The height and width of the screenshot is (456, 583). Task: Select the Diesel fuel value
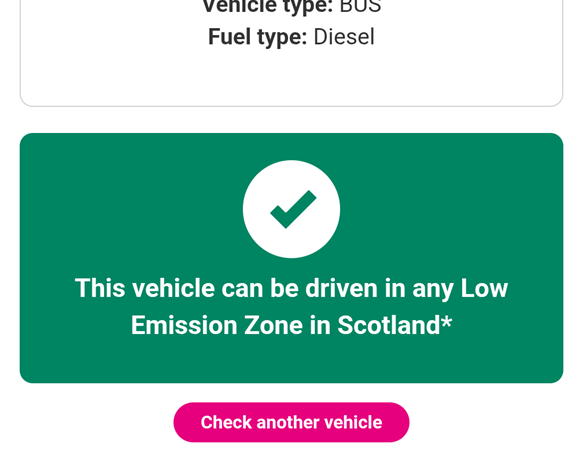(344, 37)
